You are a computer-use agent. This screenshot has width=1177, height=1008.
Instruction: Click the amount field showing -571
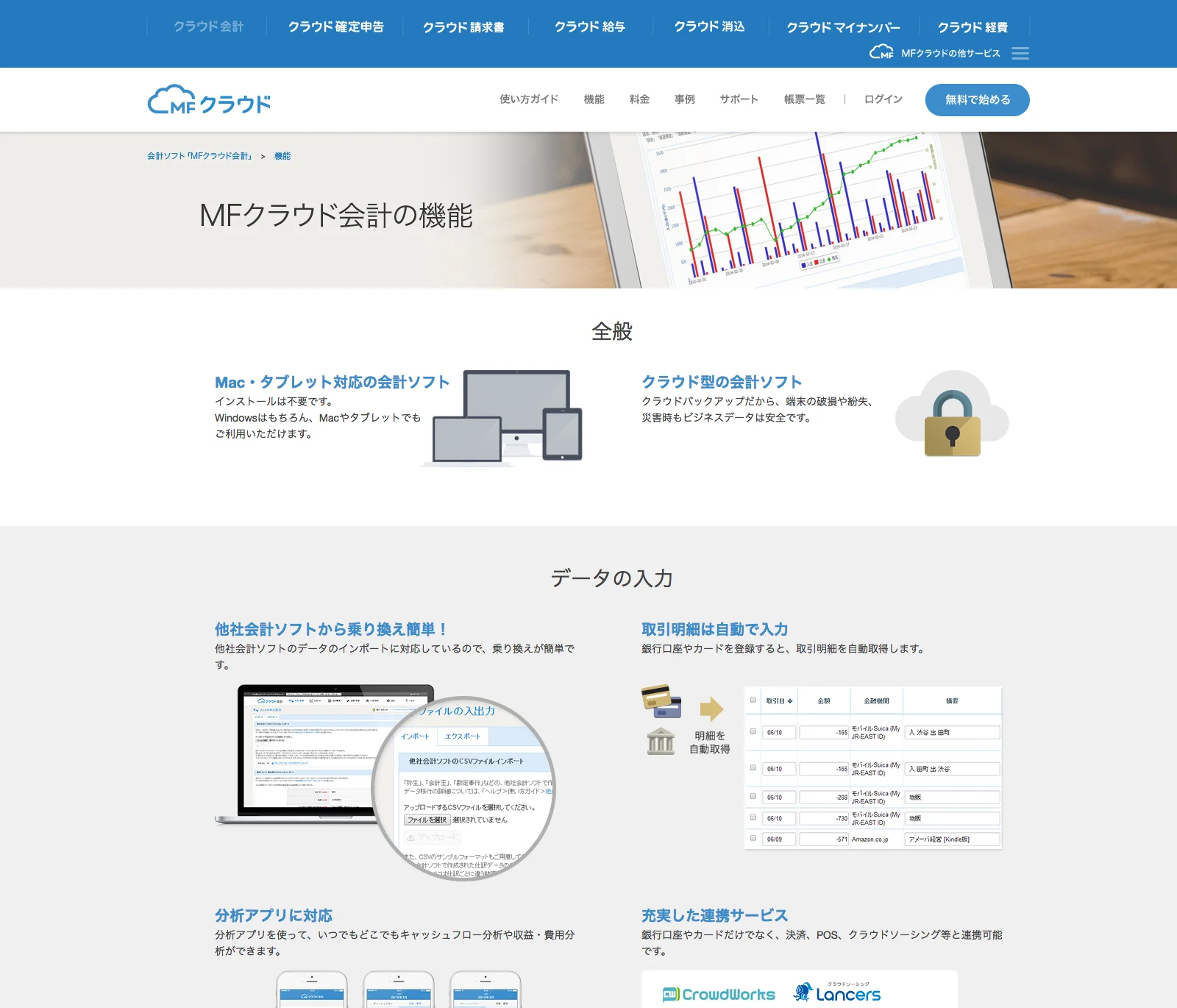click(824, 839)
